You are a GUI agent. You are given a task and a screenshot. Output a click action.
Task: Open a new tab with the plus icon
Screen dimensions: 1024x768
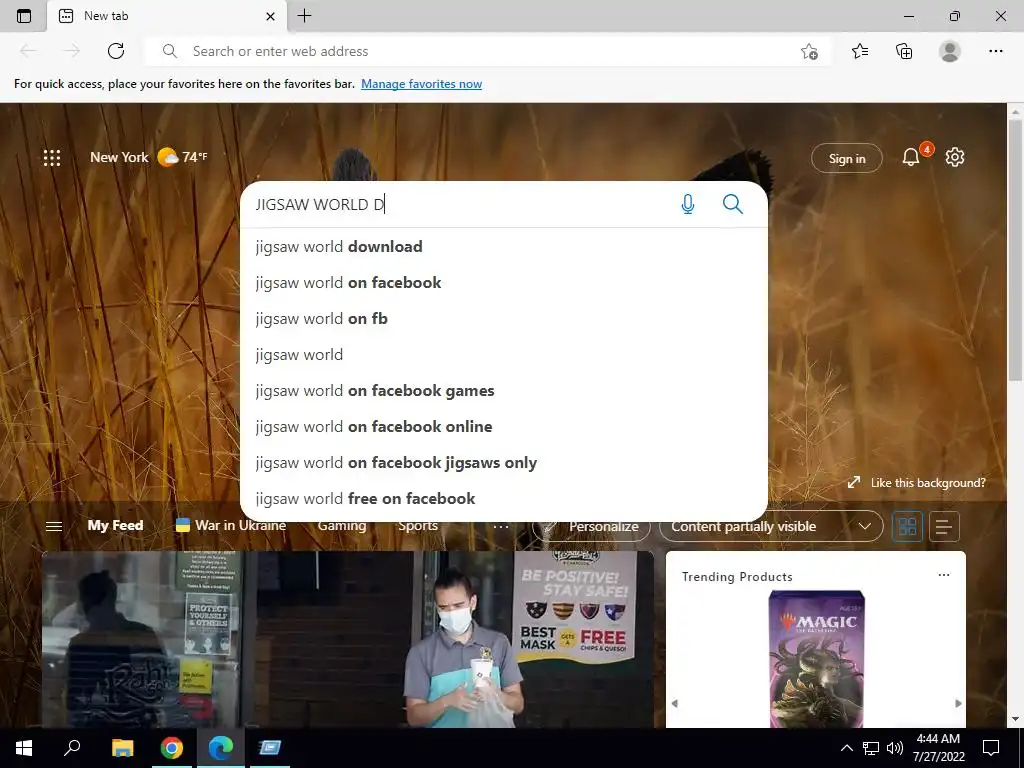tap(304, 16)
